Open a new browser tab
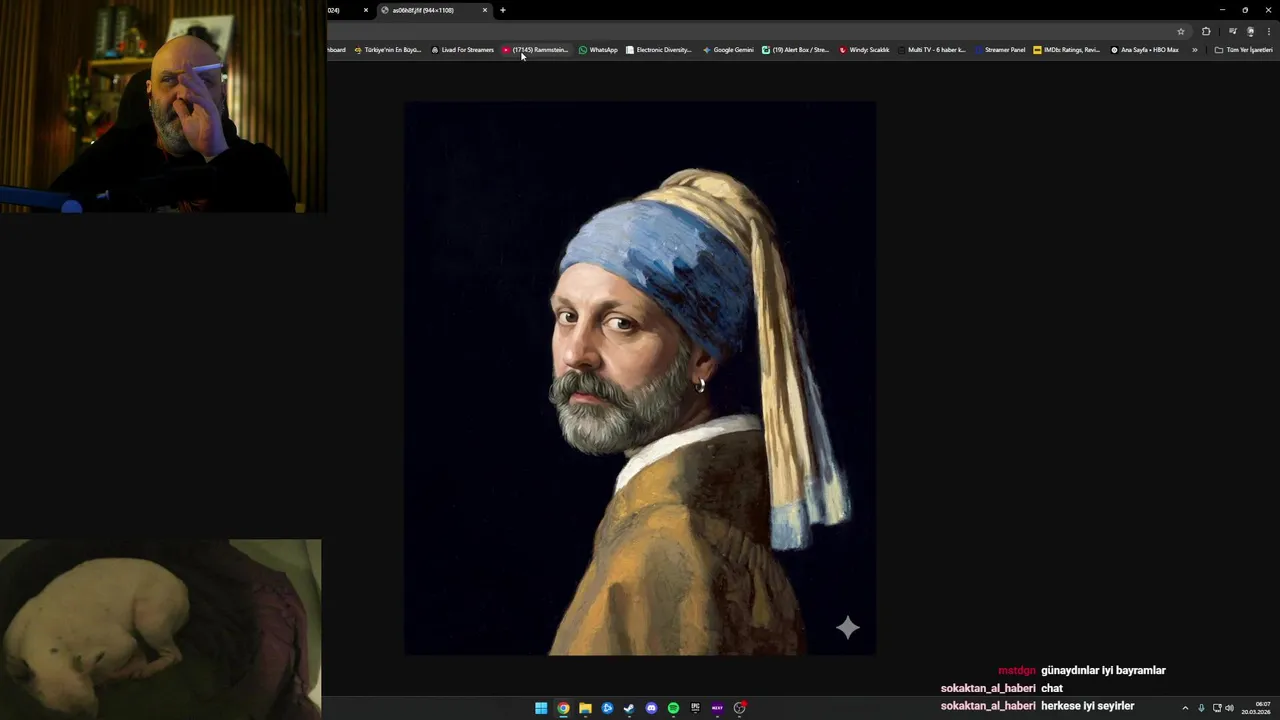This screenshot has width=1280, height=720. pos(503,10)
